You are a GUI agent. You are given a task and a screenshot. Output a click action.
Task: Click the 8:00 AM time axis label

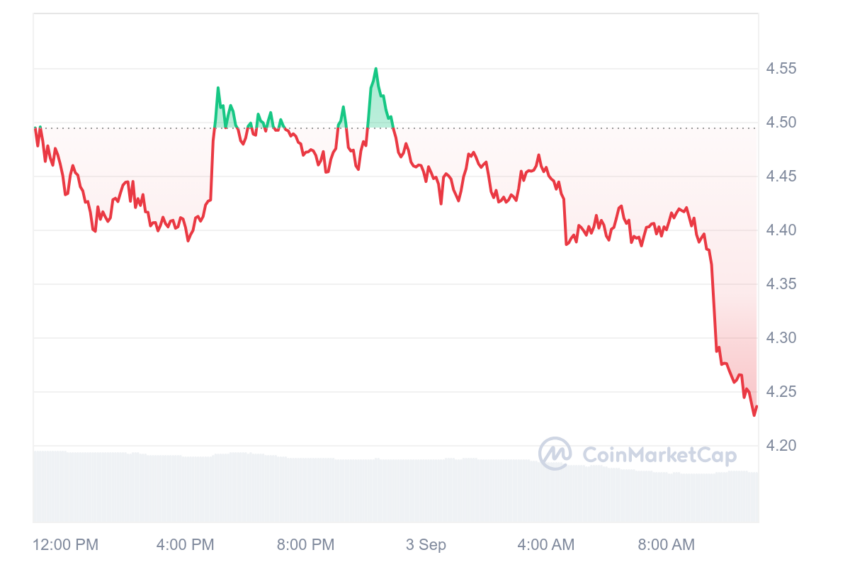coord(666,544)
